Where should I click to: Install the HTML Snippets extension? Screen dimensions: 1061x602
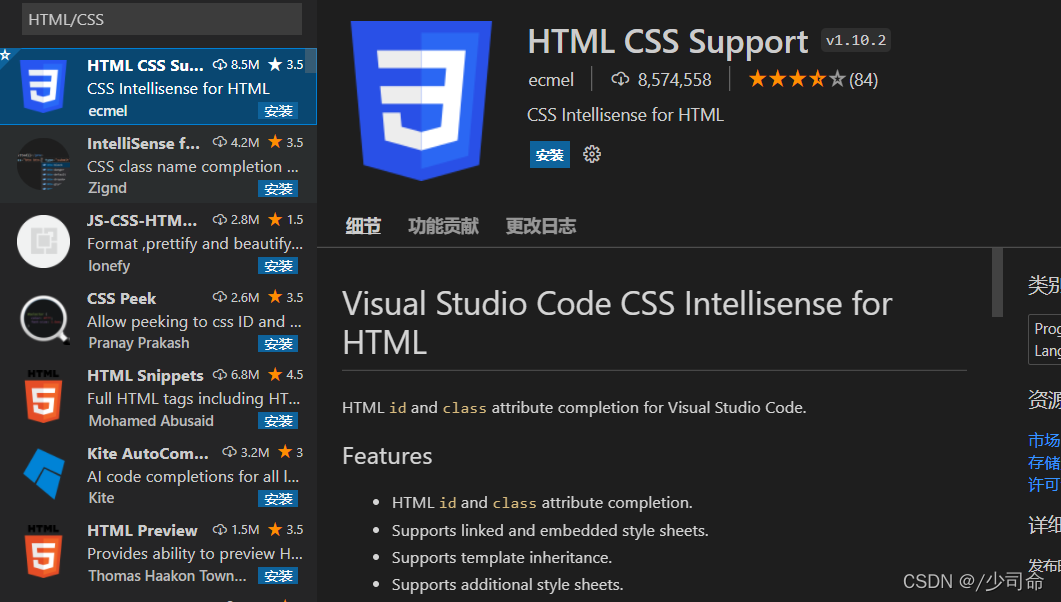click(278, 421)
